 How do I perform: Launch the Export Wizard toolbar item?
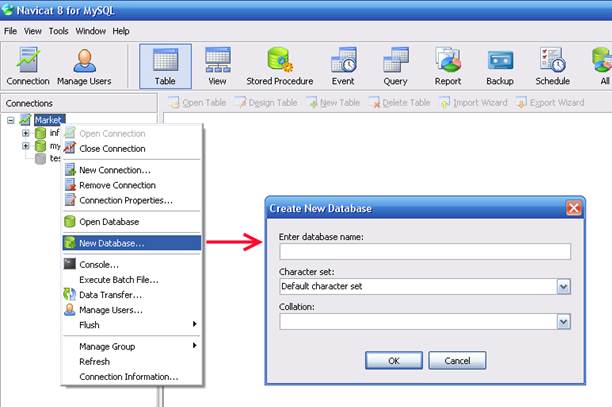[550, 103]
